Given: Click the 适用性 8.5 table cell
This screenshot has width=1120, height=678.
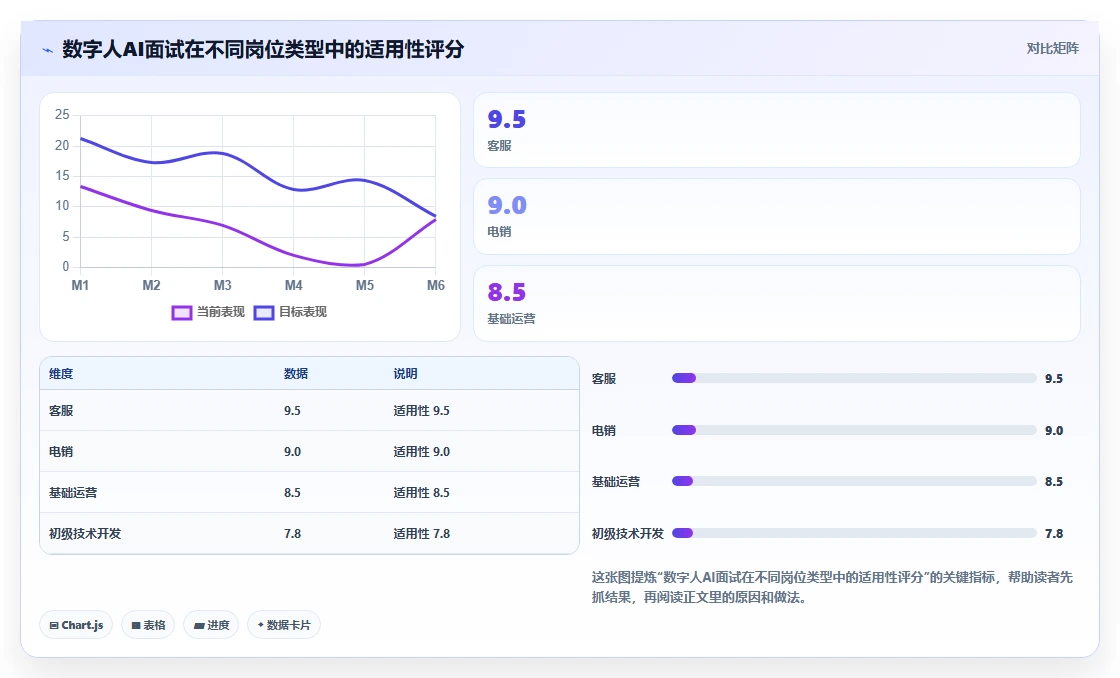Looking at the screenshot, I should point(421,493).
